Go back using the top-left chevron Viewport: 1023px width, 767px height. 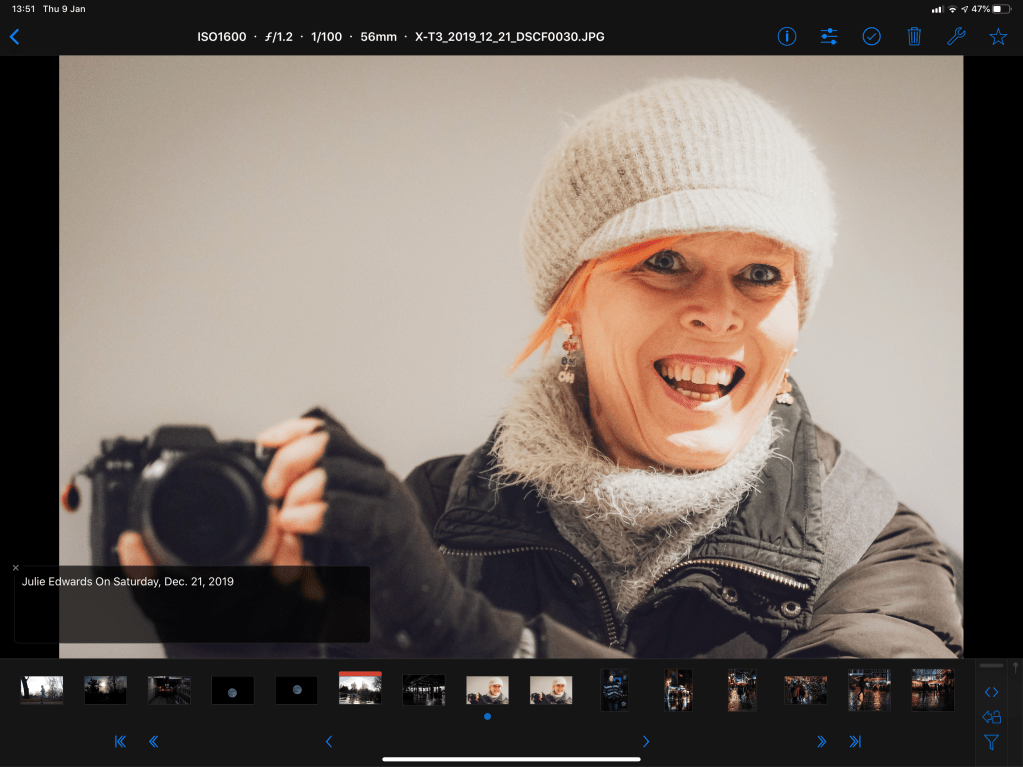(14, 37)
